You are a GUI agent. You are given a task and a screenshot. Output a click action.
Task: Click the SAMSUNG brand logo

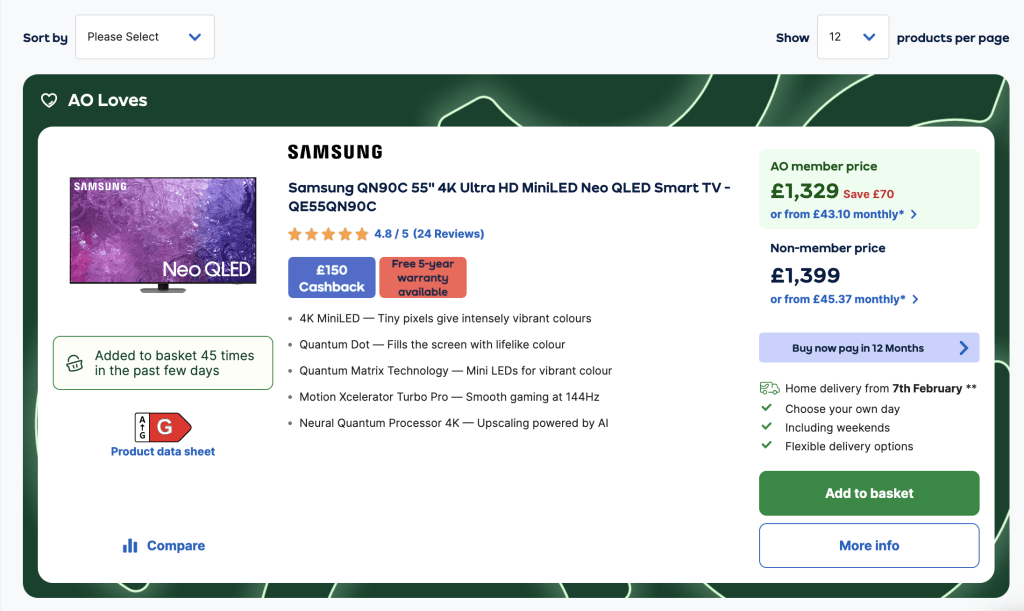[x=334, y=151]
